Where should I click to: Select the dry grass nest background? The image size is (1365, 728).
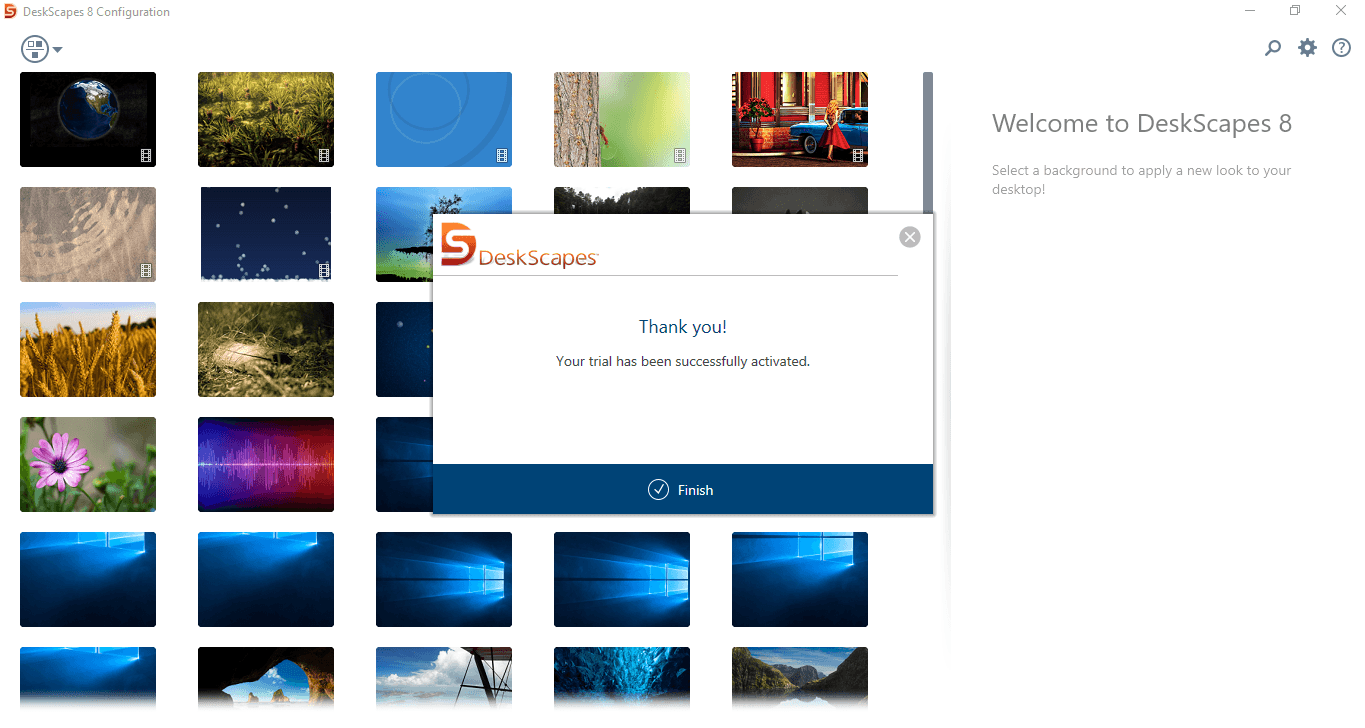266,349
